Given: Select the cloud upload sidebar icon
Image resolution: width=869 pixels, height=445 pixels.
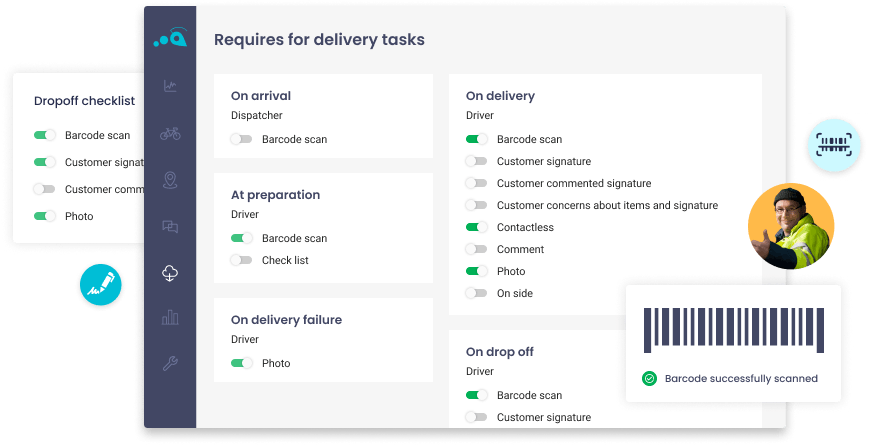Looking at the screenshot, I should [170, 272].
